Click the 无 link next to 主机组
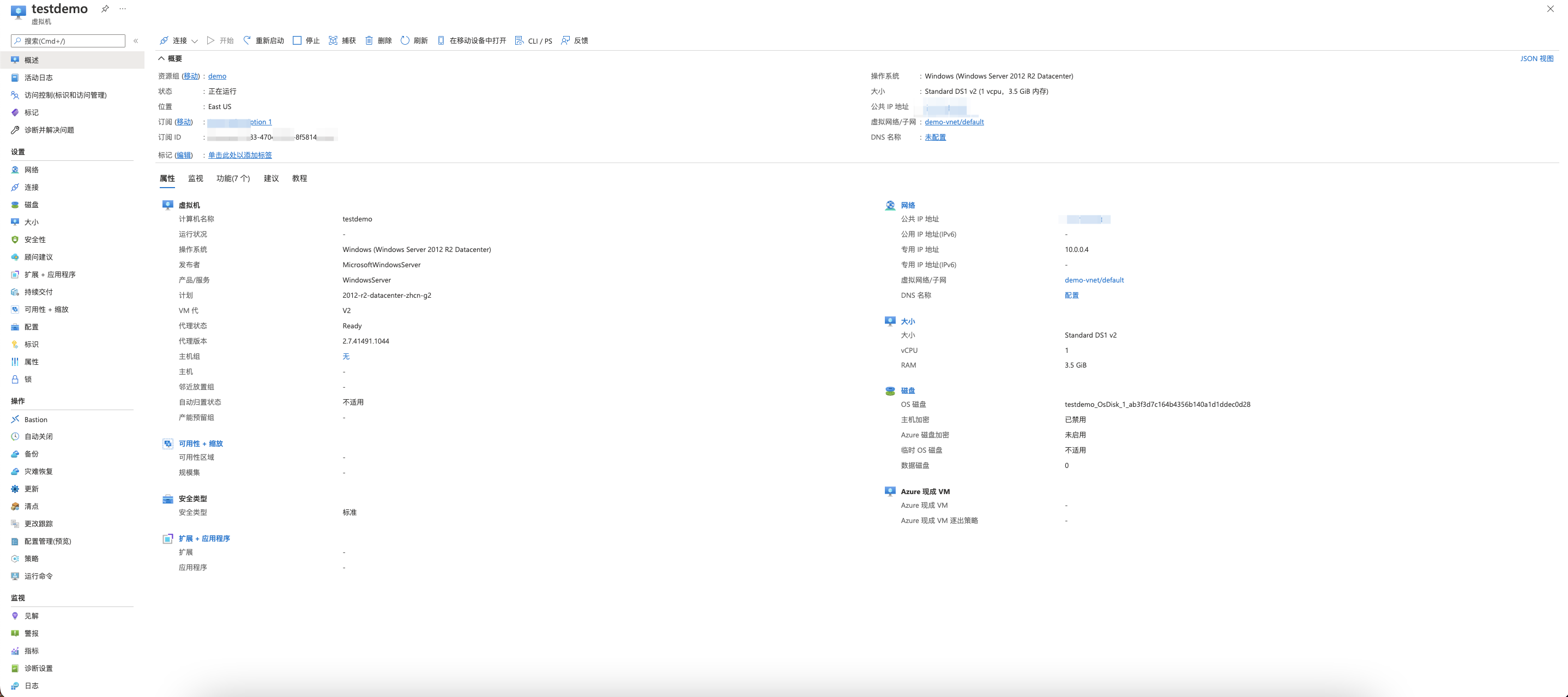 (346, 357)
